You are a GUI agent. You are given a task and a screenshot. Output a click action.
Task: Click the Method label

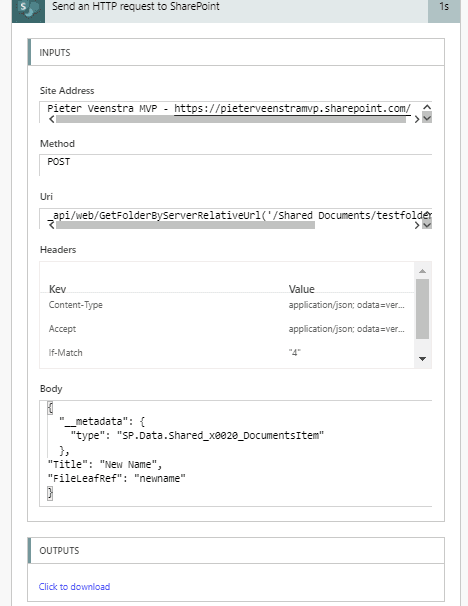coord(57,143)
